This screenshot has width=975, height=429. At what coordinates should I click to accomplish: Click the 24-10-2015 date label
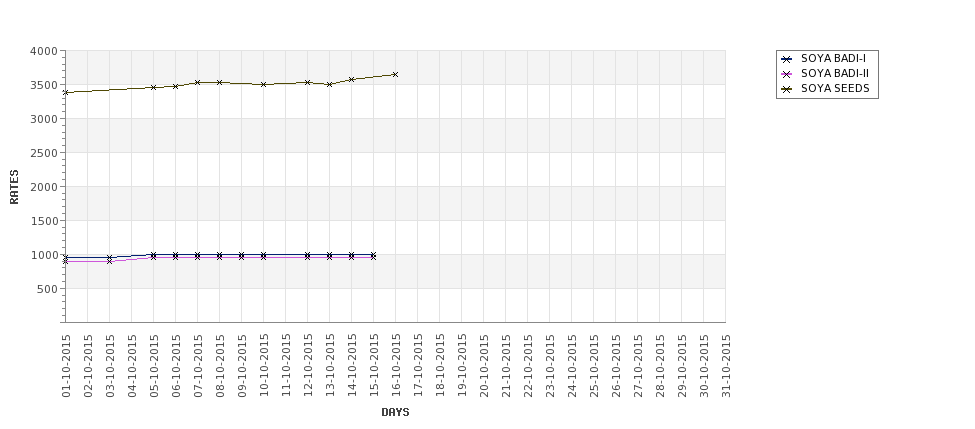572,366
